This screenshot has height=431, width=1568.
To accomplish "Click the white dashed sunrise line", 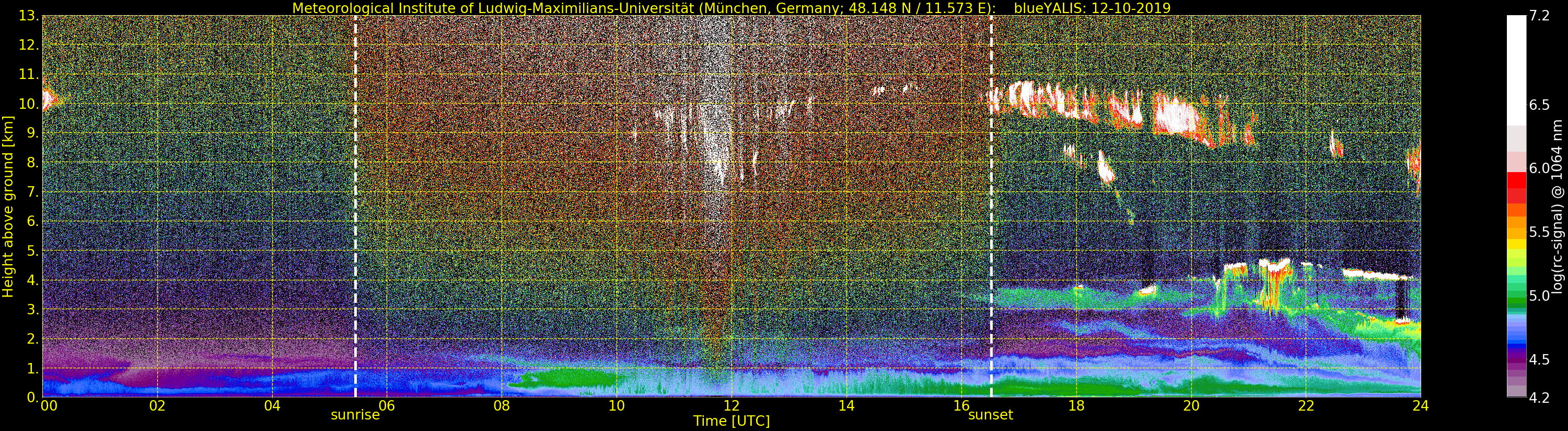I will click(355, 206).
